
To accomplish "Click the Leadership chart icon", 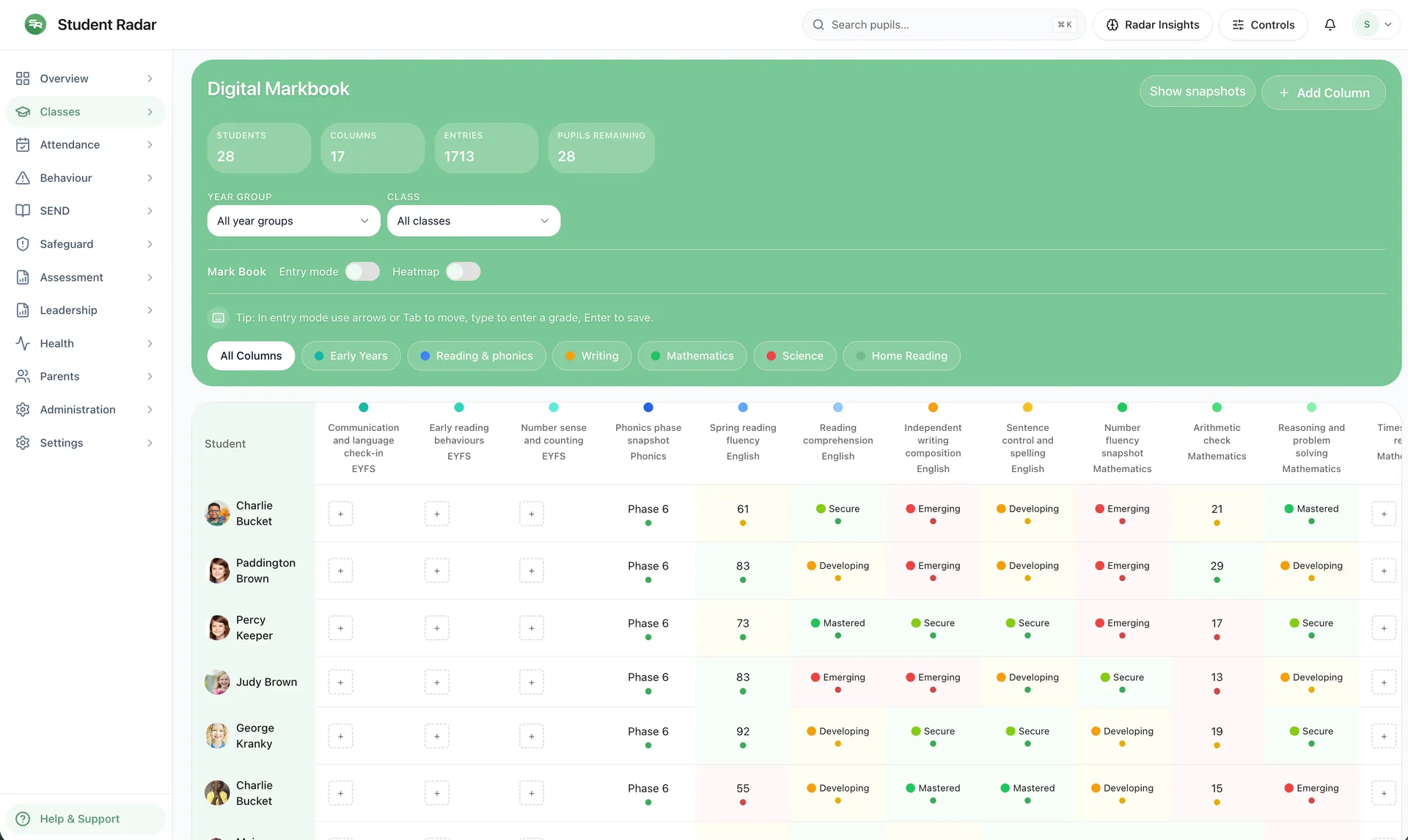I will click(23, 310).
